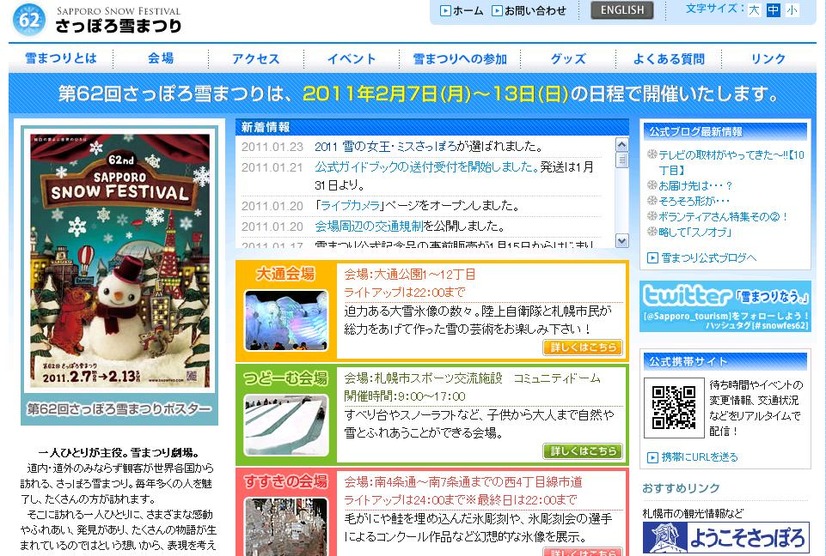Open blog post ボランティアさん特集その②
This screenshot has width=826, height=556.
click(723, 217)
